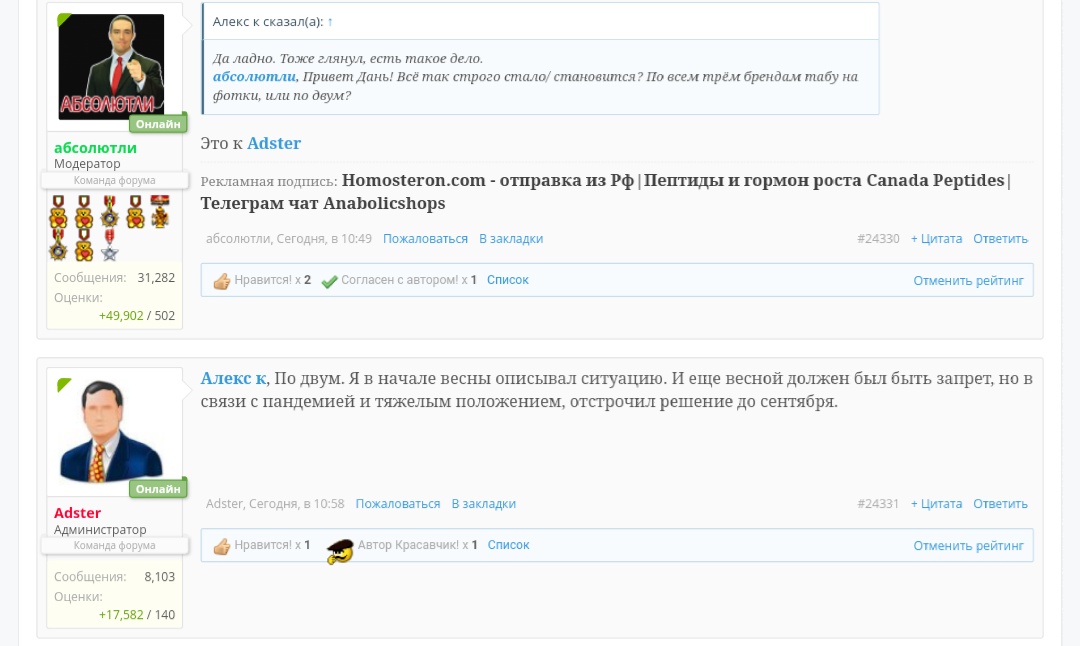This screenshot has width=1080, height=646.
Task: Bookmark Adster's post with В закладки
Action: (483, 504)
